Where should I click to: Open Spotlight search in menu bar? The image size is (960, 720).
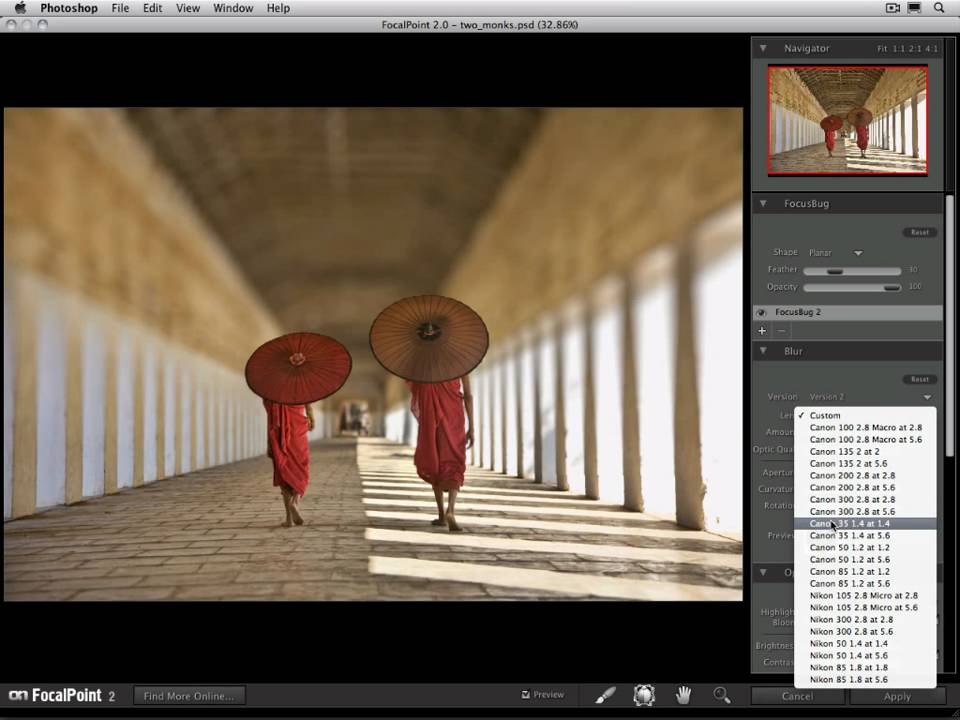tap(939, 8)
